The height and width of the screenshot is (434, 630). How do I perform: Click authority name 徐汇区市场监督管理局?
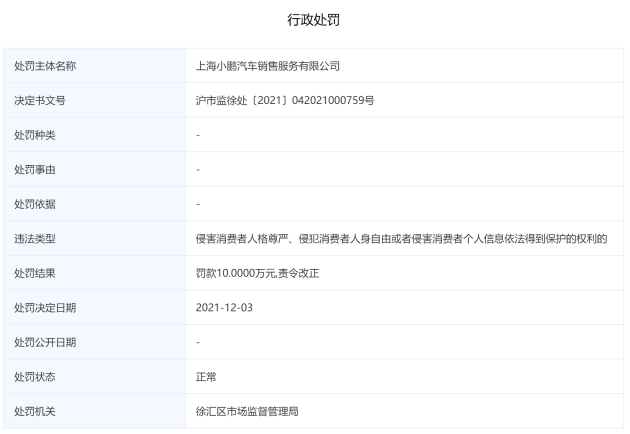pyautogui.click(x=247, y=411)
